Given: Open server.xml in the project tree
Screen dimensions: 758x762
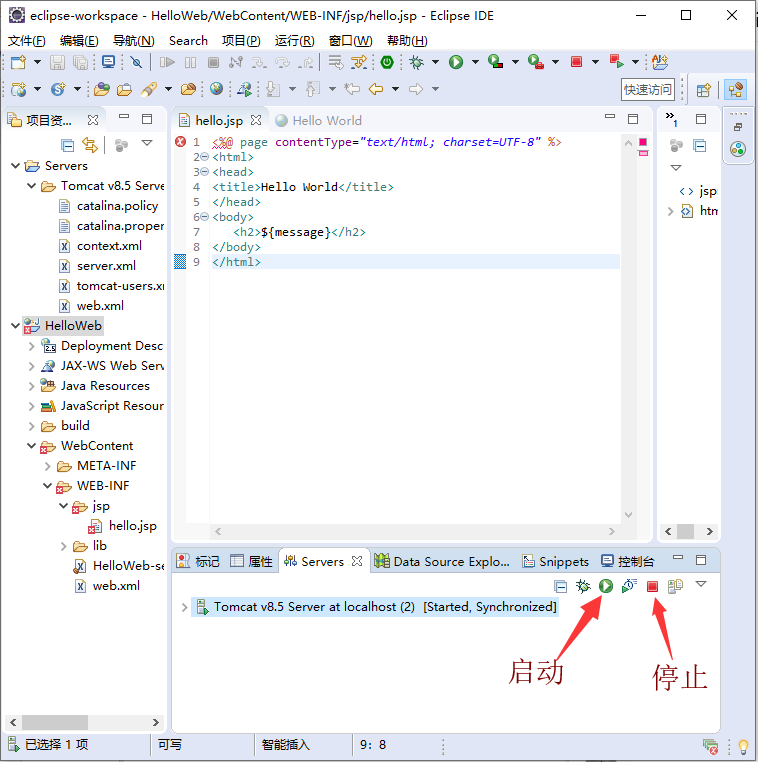Looking at the screenshot, I should 106,266.
